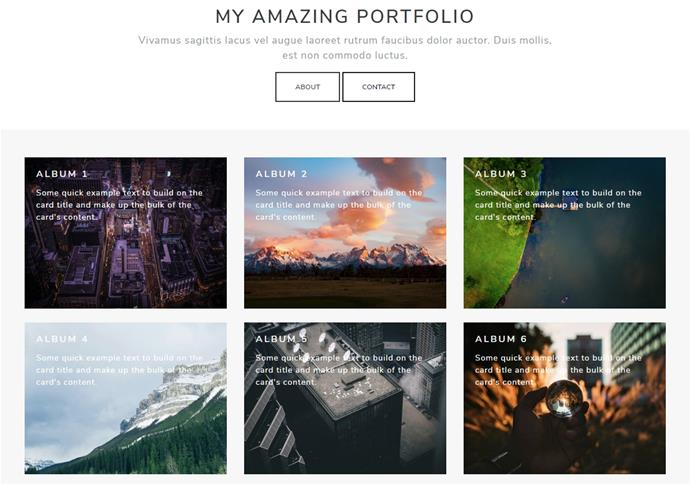Open the night city aerial photo card
The height and width of the screenshot is (484, 690).
(x=126, y=233)
